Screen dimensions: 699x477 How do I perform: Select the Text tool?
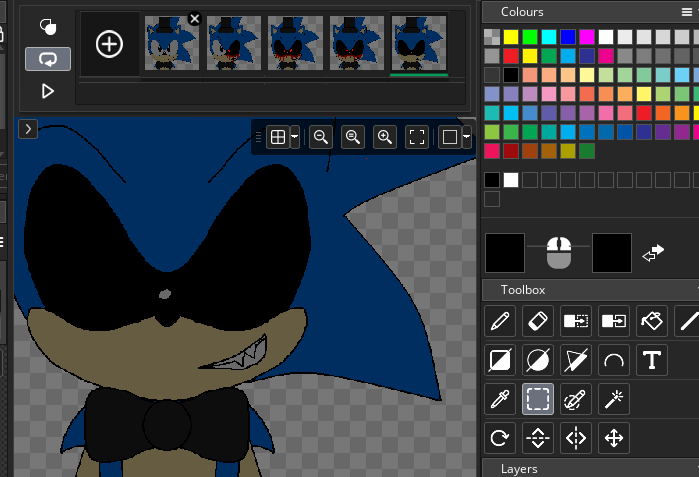[652, 360]
